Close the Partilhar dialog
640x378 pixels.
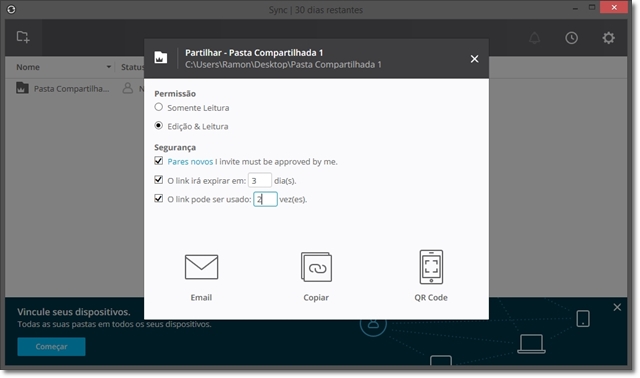[474, 59]
